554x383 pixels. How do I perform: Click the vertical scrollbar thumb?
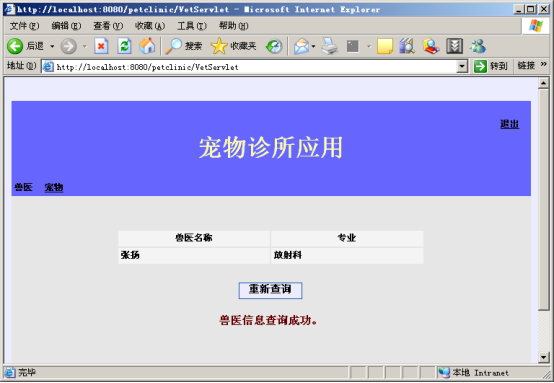543,200
